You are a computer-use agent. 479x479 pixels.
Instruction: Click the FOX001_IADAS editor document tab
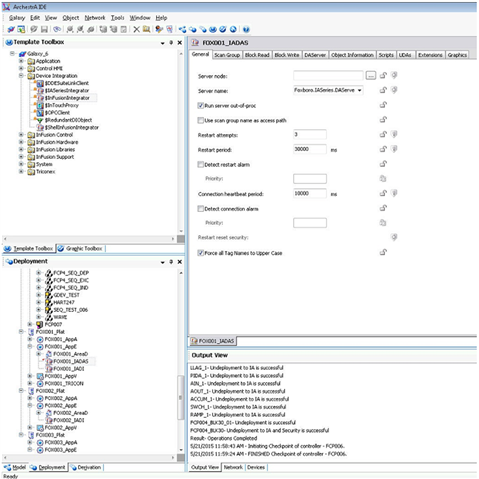pos(213,341)
